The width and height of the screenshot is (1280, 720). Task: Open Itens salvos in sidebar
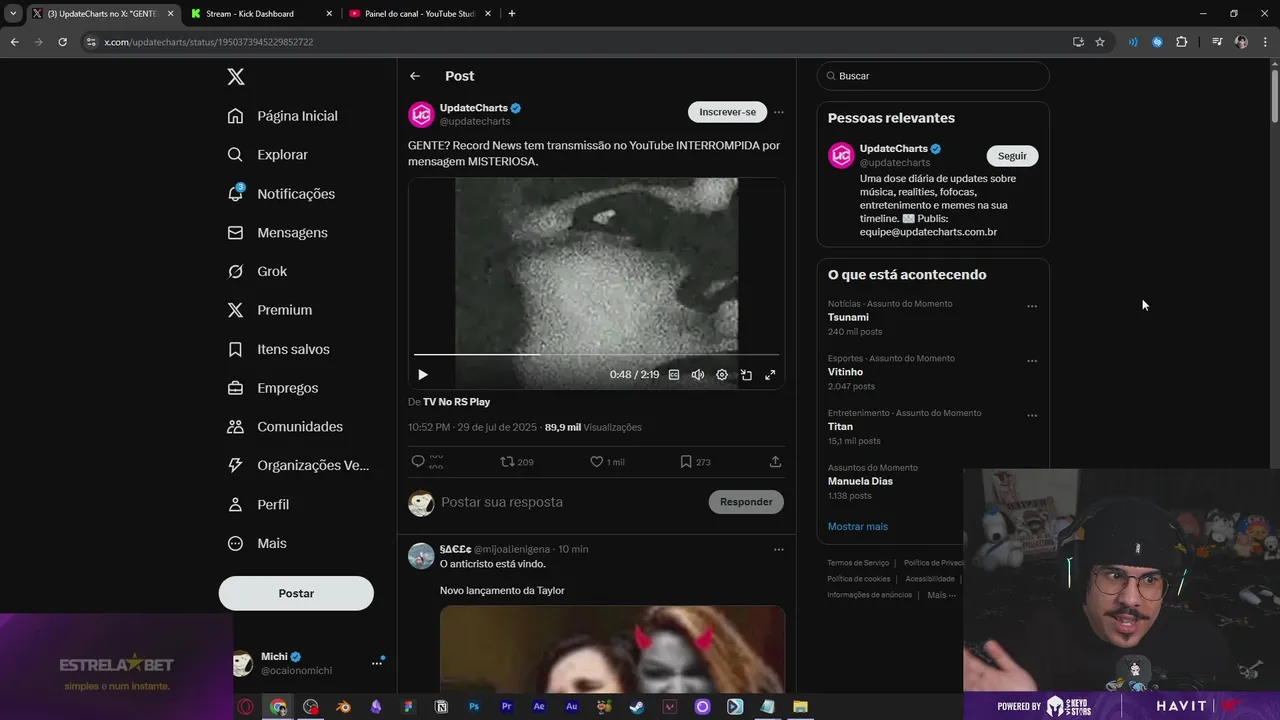tap(279, 349)
